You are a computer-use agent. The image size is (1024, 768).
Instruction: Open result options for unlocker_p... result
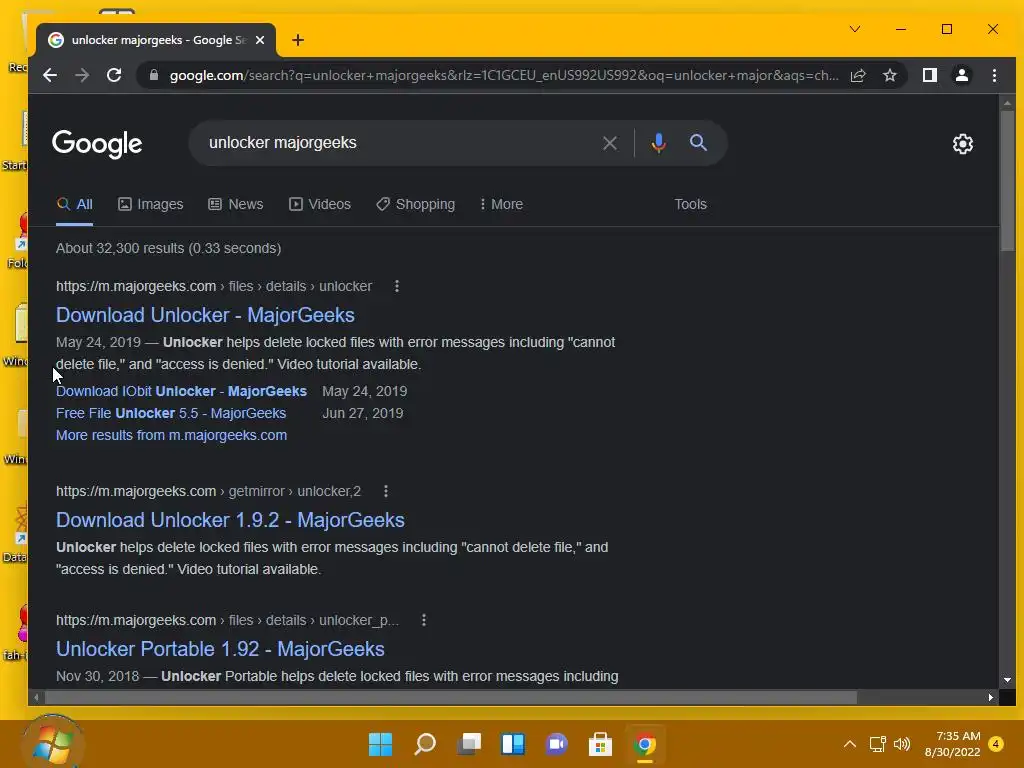pyautogui.click(x=424, y=620)
